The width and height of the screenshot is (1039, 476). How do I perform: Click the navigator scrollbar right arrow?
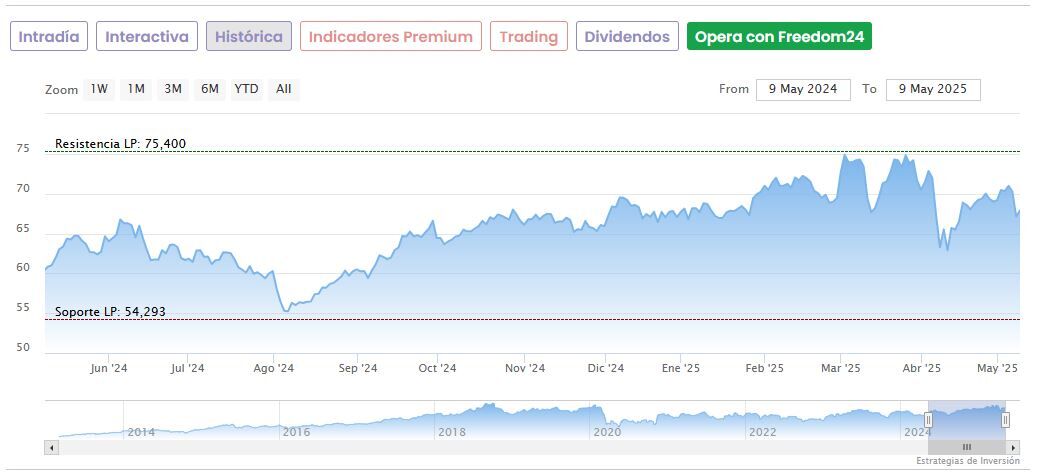click(x=1013, y=447)
